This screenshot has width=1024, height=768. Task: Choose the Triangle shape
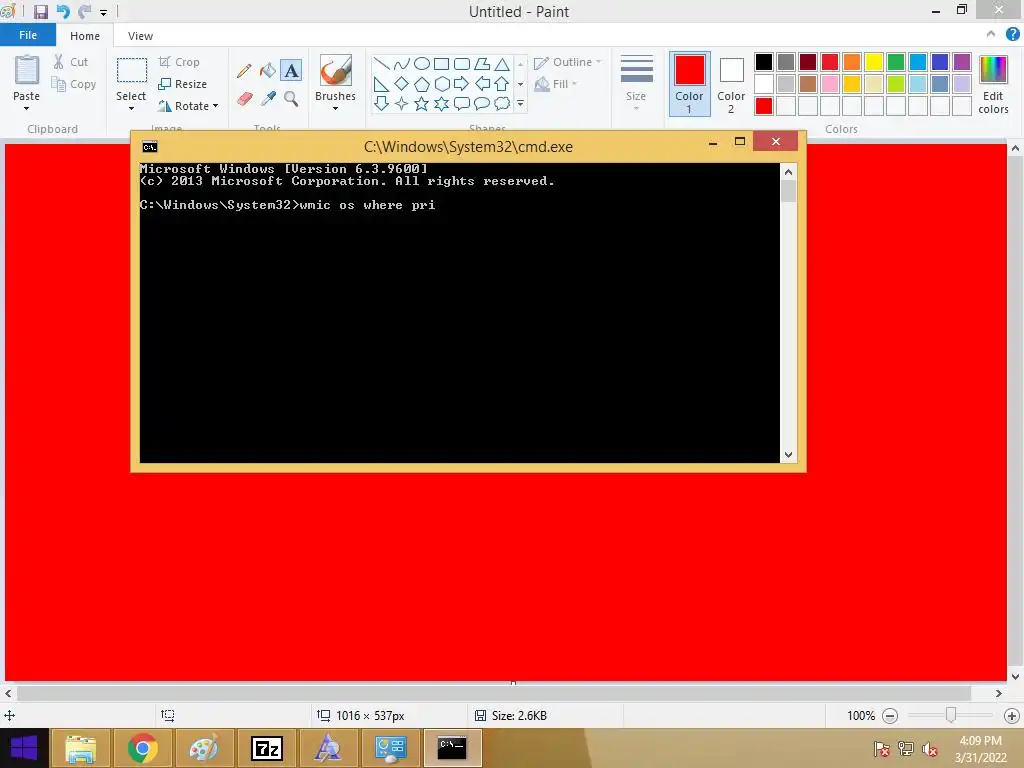pyautogui.click(x=502, y=63)
